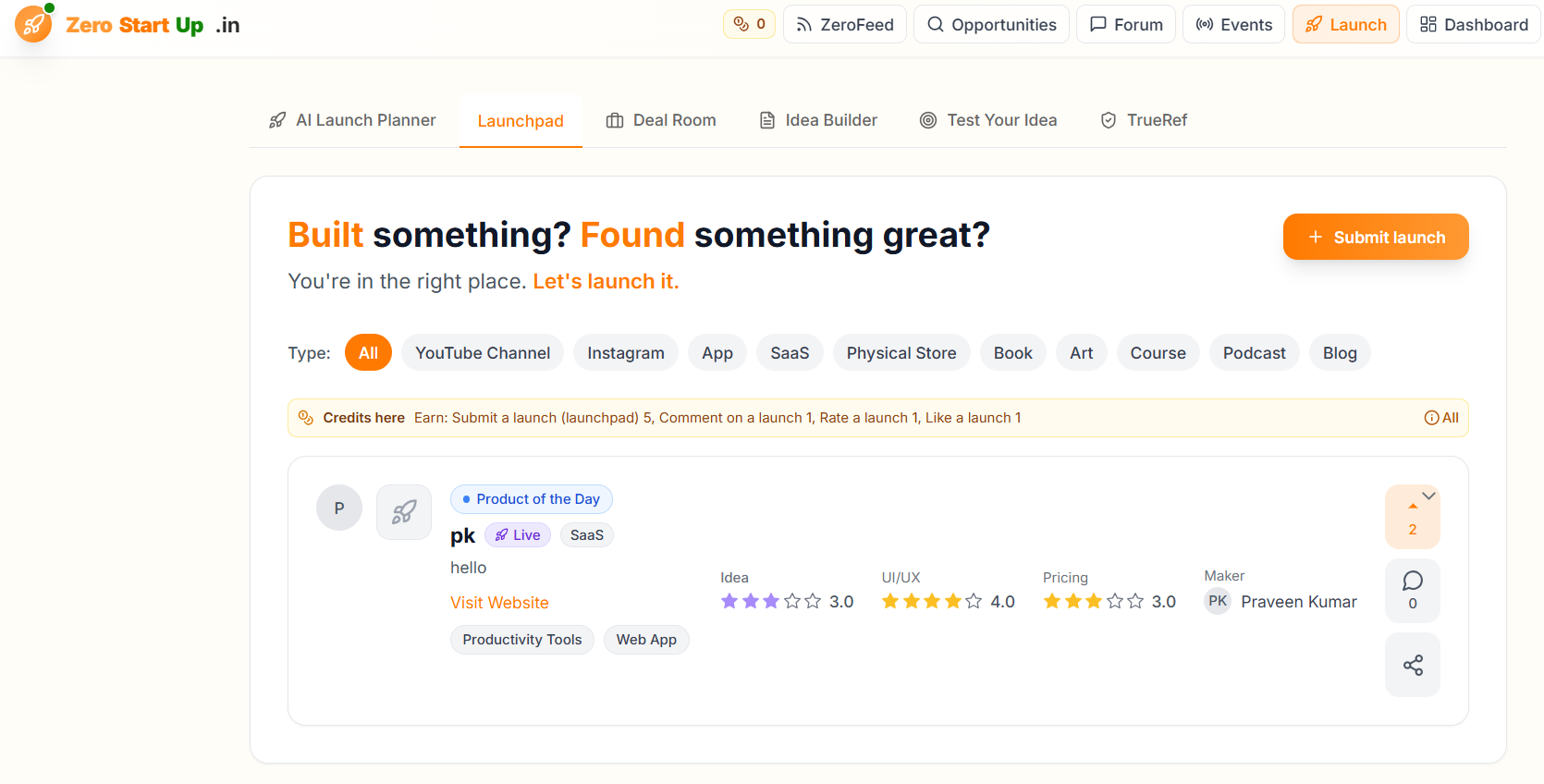Filter launches by Physical Store
The height and width of the screenshot is (784, 1544).
point(901,352)
